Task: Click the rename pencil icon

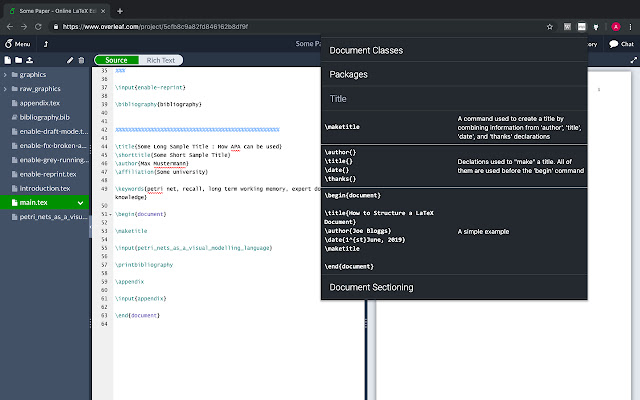Action: coord(69,60)
